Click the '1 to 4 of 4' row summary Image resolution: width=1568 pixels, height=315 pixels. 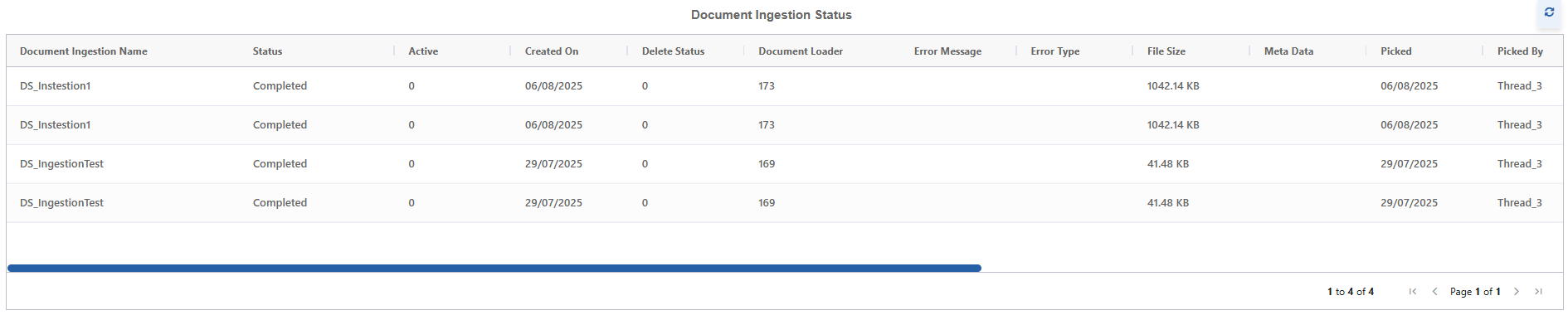[x=1351, y=292]
